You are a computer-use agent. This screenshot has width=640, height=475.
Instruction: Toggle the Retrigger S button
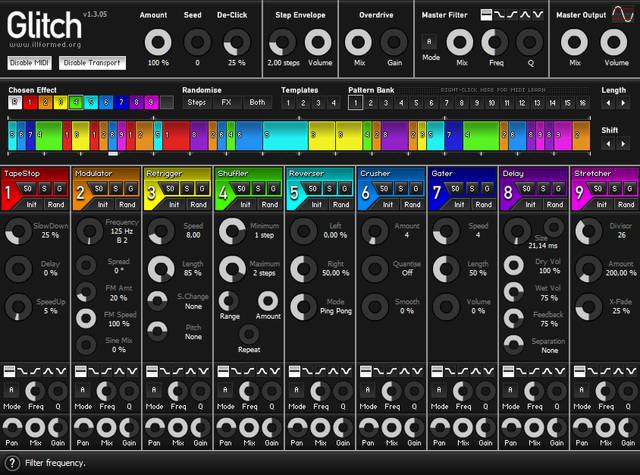(x=187, y=189)
